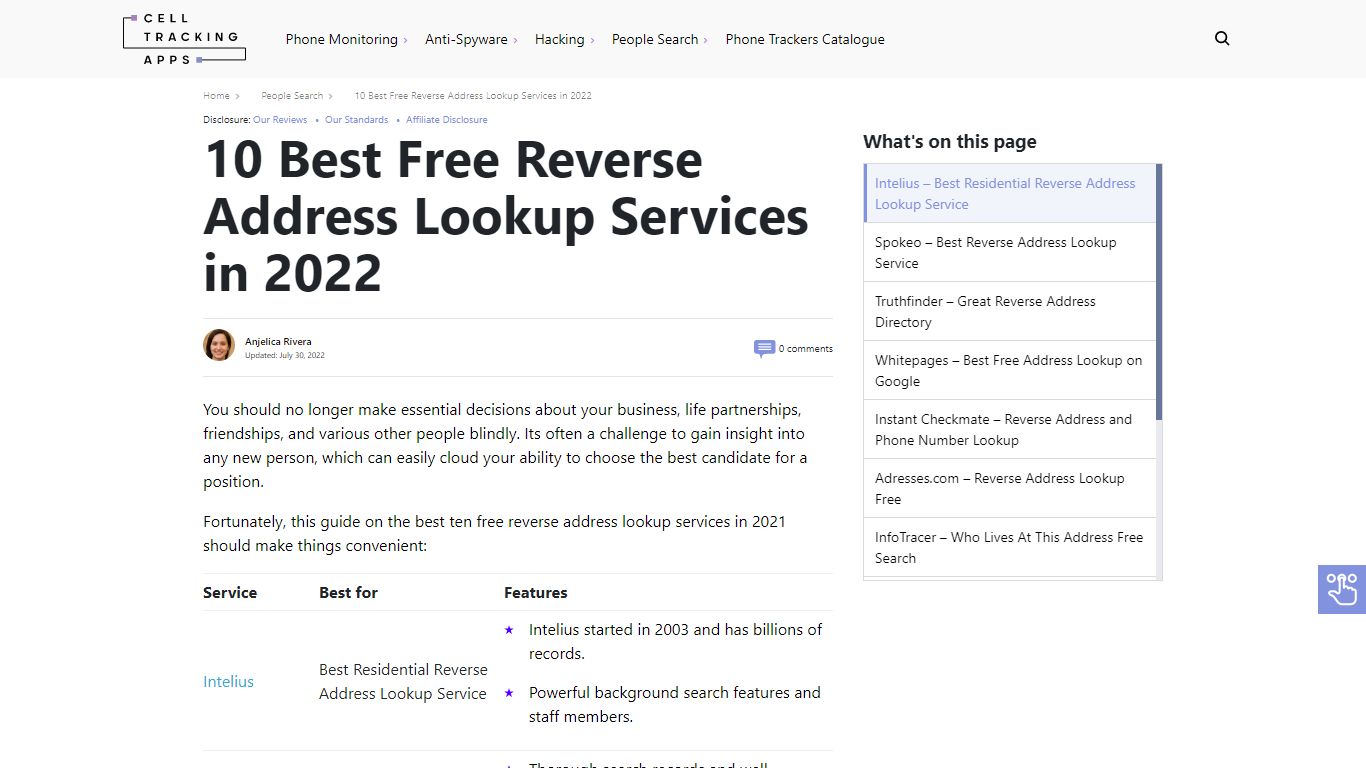The image size is (1366, 768).
Task: Open Our Reviews disclosure link
Action: coord(280,120)
